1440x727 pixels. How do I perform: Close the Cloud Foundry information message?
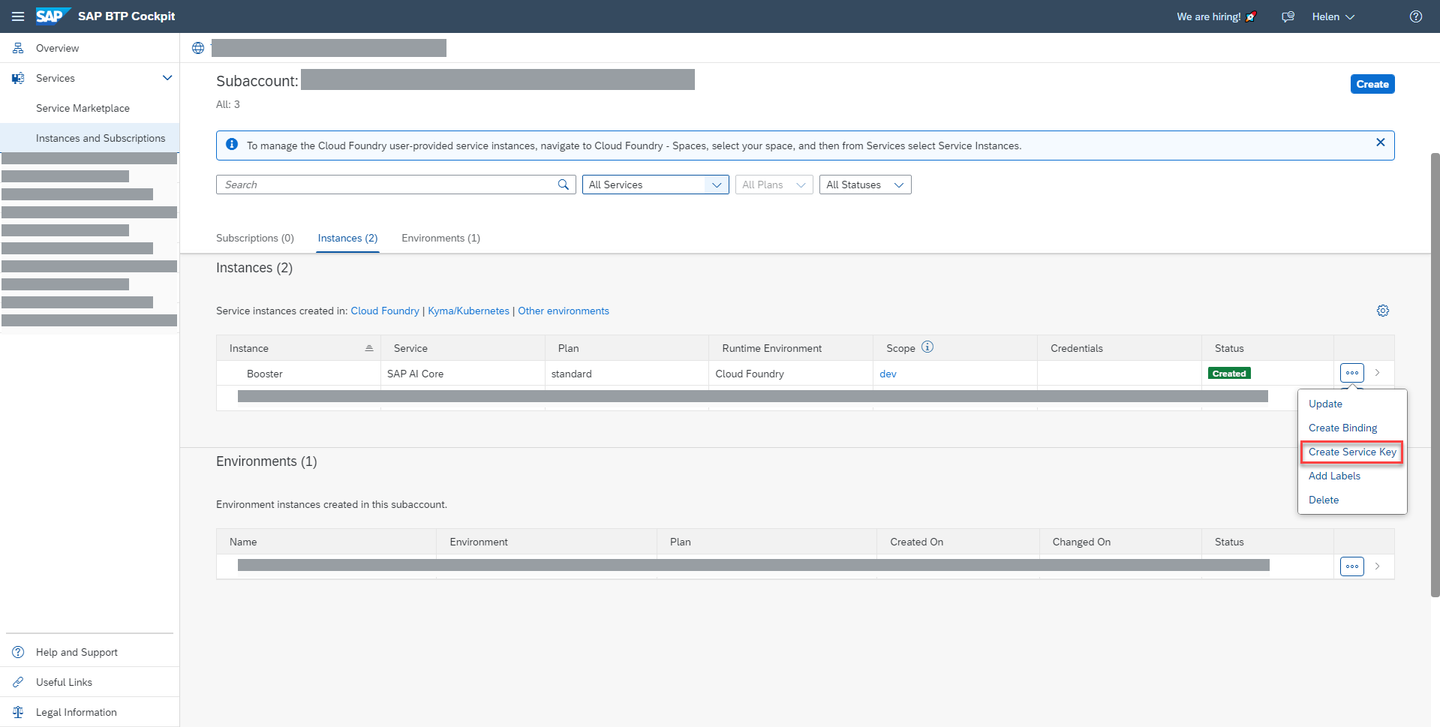click(1380, 143)
